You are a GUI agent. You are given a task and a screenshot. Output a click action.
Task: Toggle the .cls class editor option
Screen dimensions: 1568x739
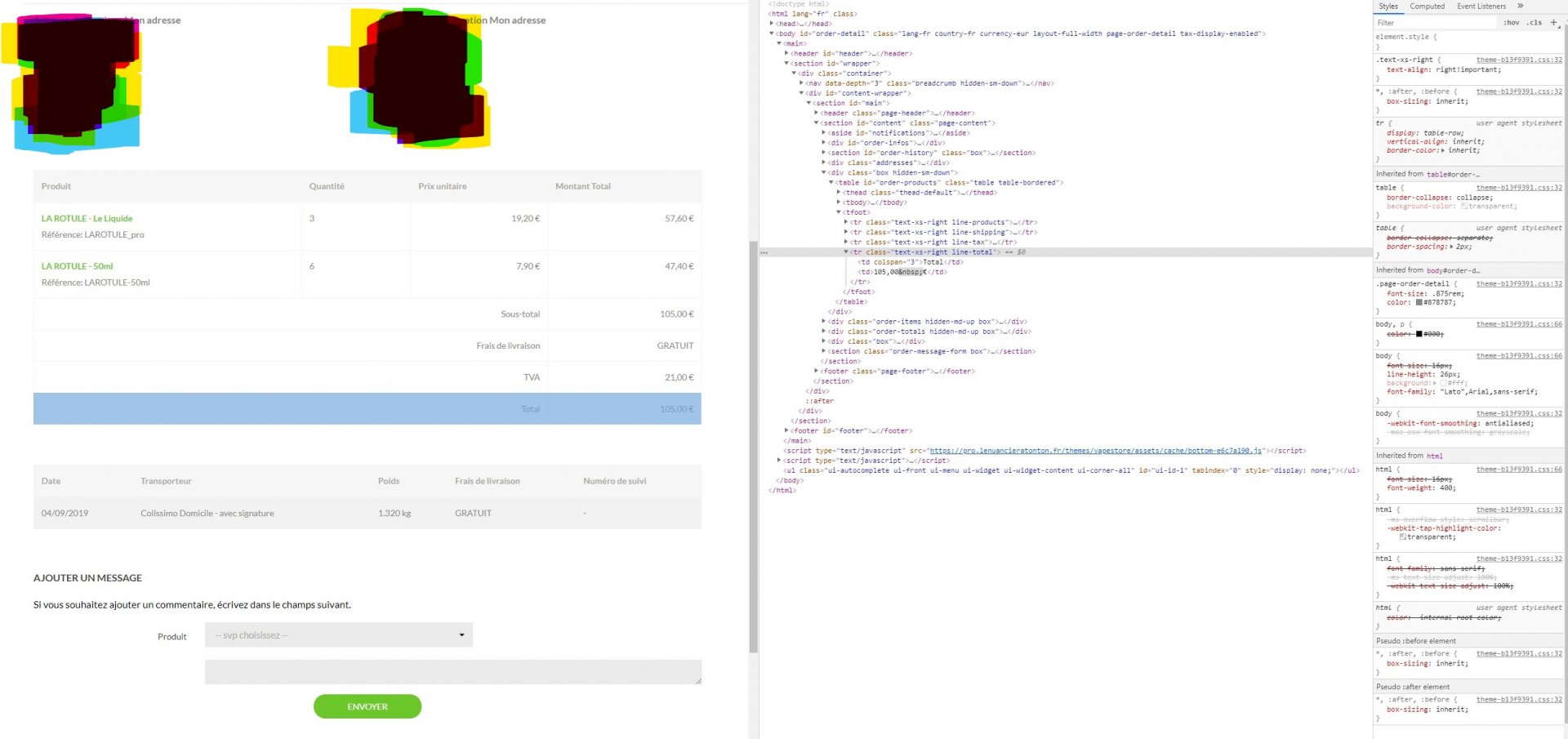pos(1535,23)
